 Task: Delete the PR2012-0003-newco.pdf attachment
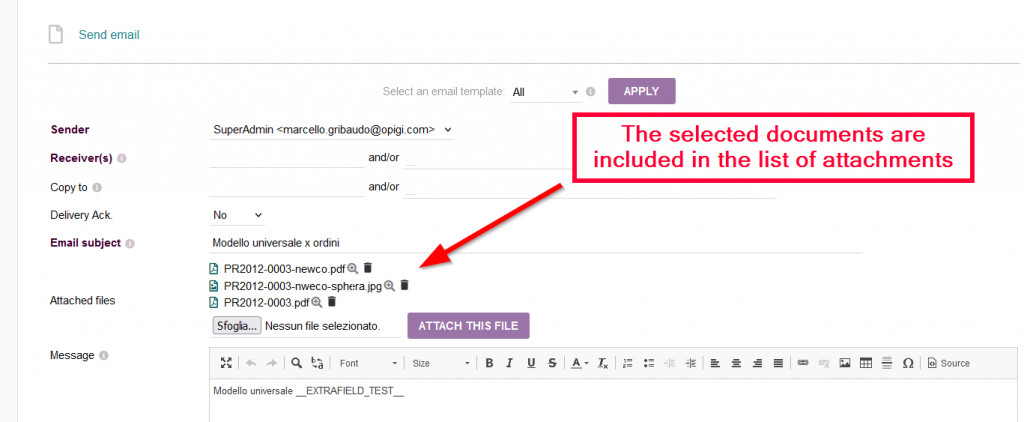pyautogui.click(x=368, y=268)
